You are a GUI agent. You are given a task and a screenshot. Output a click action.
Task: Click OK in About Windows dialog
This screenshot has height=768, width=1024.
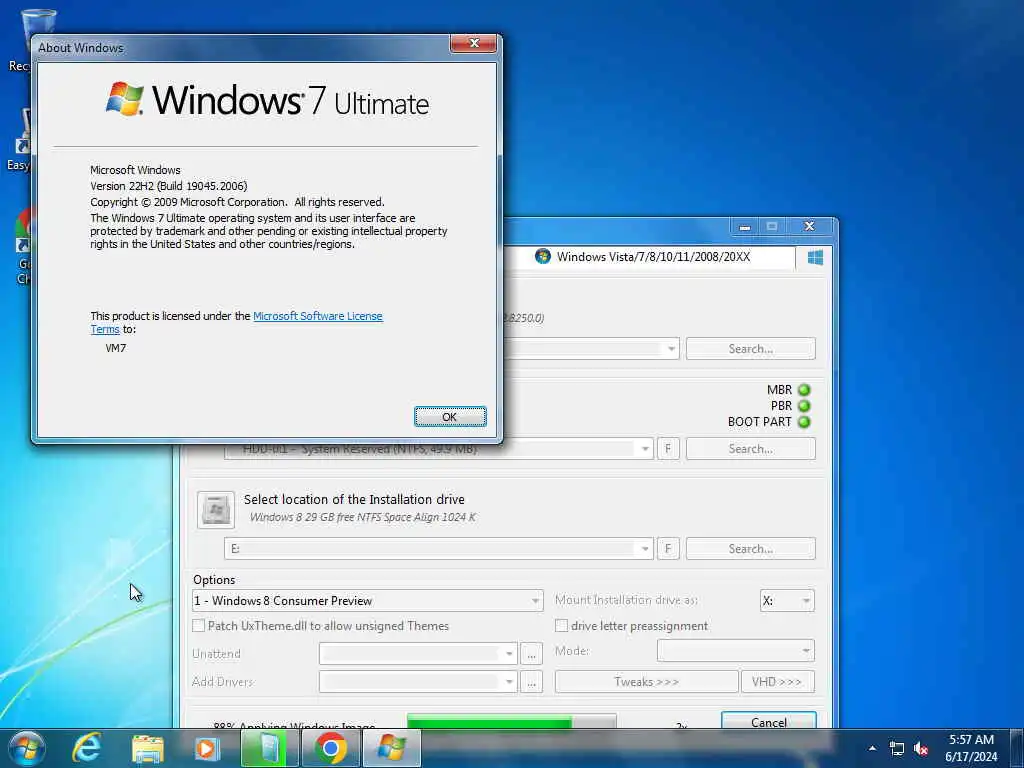450,417
